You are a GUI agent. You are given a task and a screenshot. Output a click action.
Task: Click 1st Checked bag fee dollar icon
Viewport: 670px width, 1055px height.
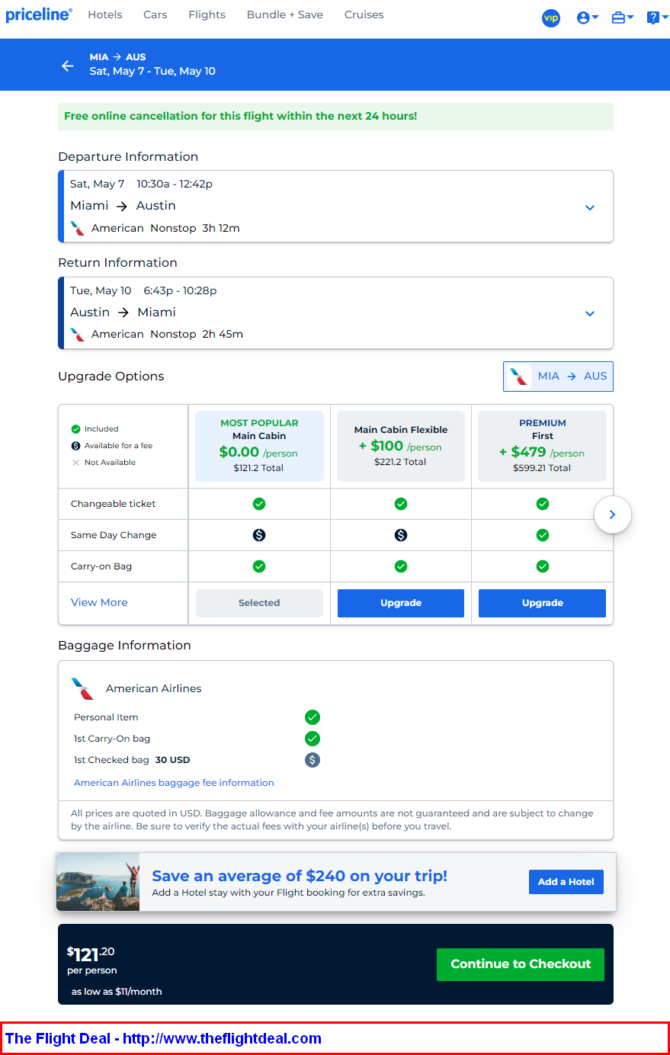[312, 760]
